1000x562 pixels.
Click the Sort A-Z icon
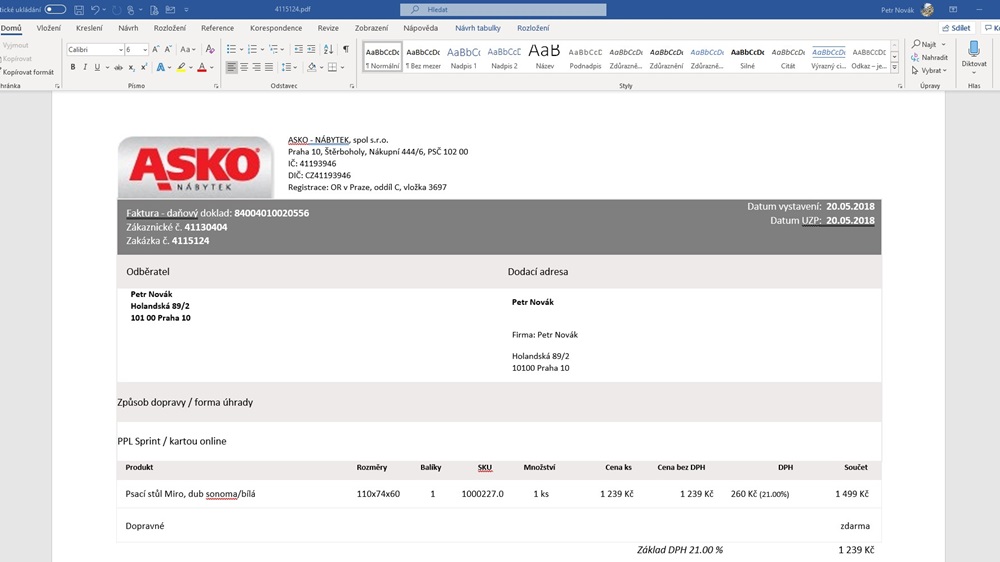[x=328, y=49]
